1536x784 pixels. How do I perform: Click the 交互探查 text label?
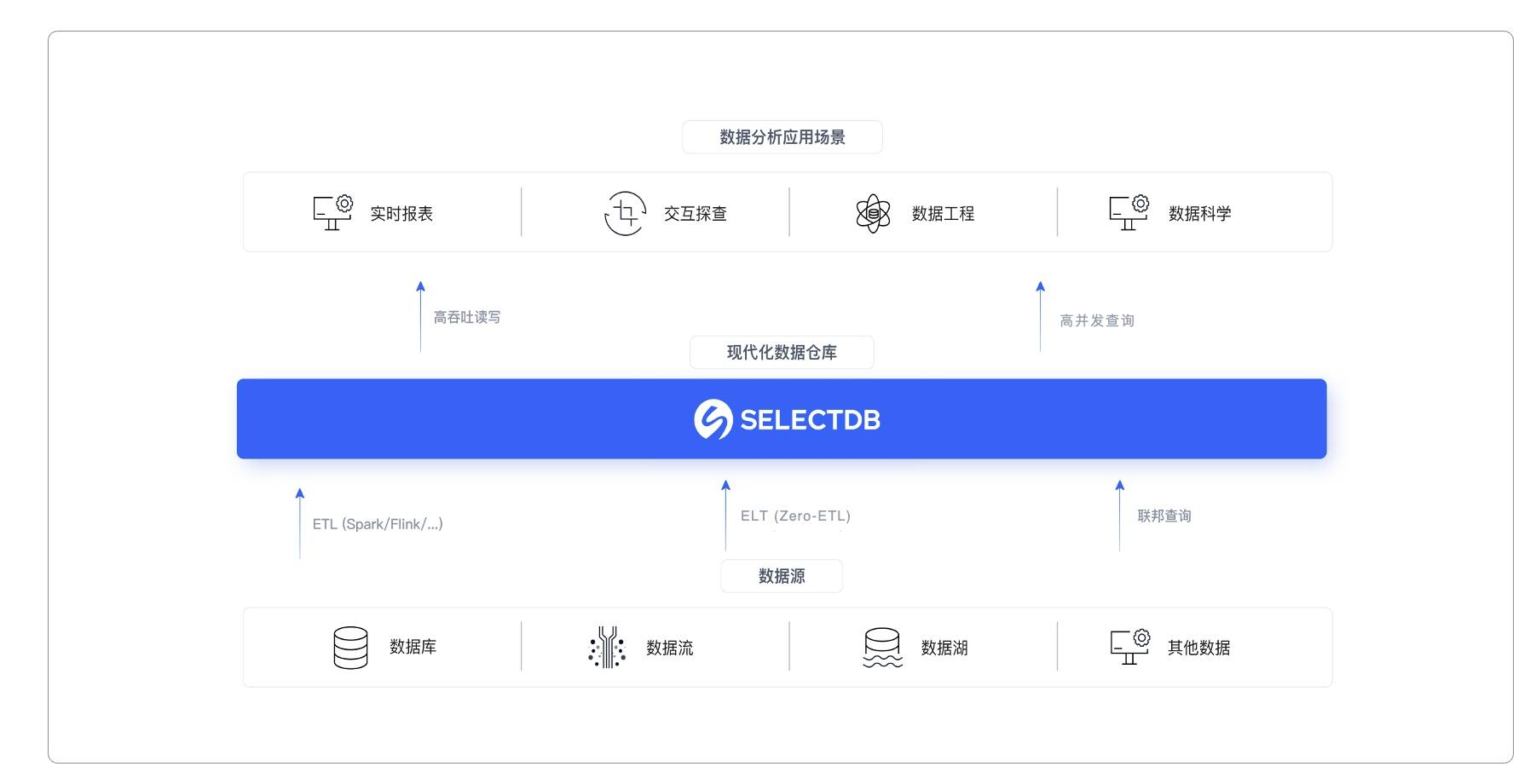click(x=696, y=214)
